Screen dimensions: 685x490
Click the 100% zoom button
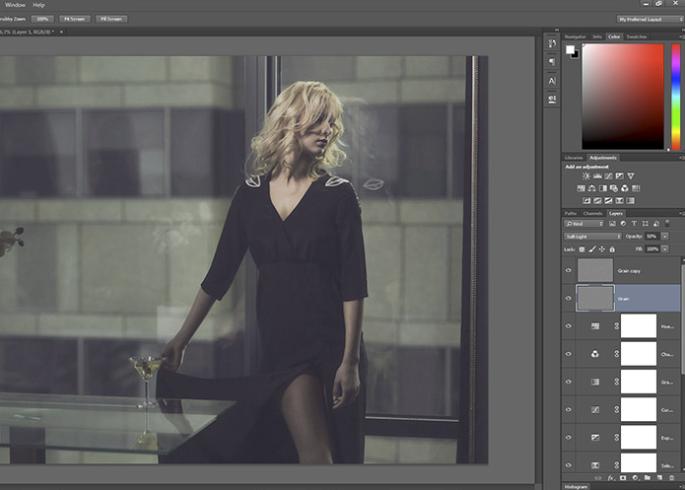[42, 18]
